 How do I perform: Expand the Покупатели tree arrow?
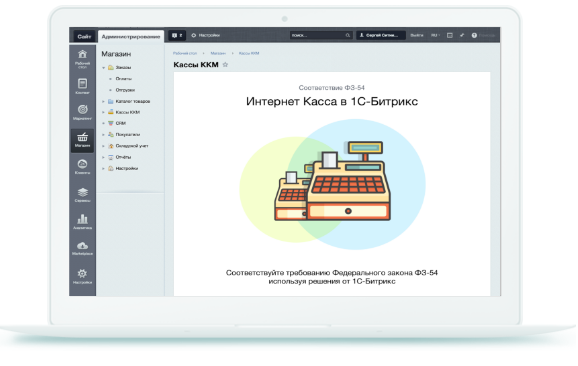coord(104,135)
